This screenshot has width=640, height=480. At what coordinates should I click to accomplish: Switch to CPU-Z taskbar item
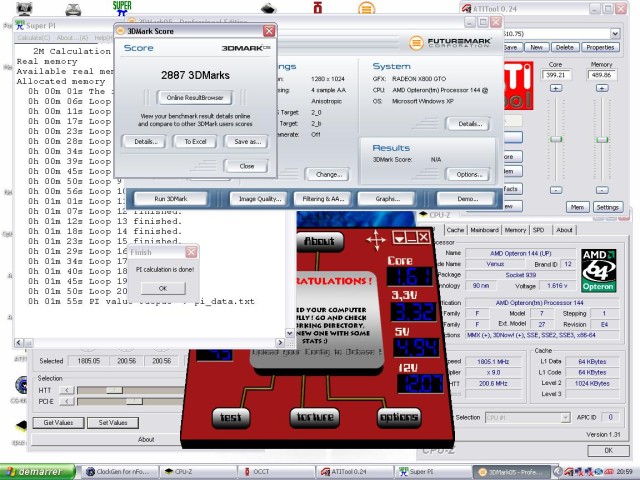coord(198,472)
